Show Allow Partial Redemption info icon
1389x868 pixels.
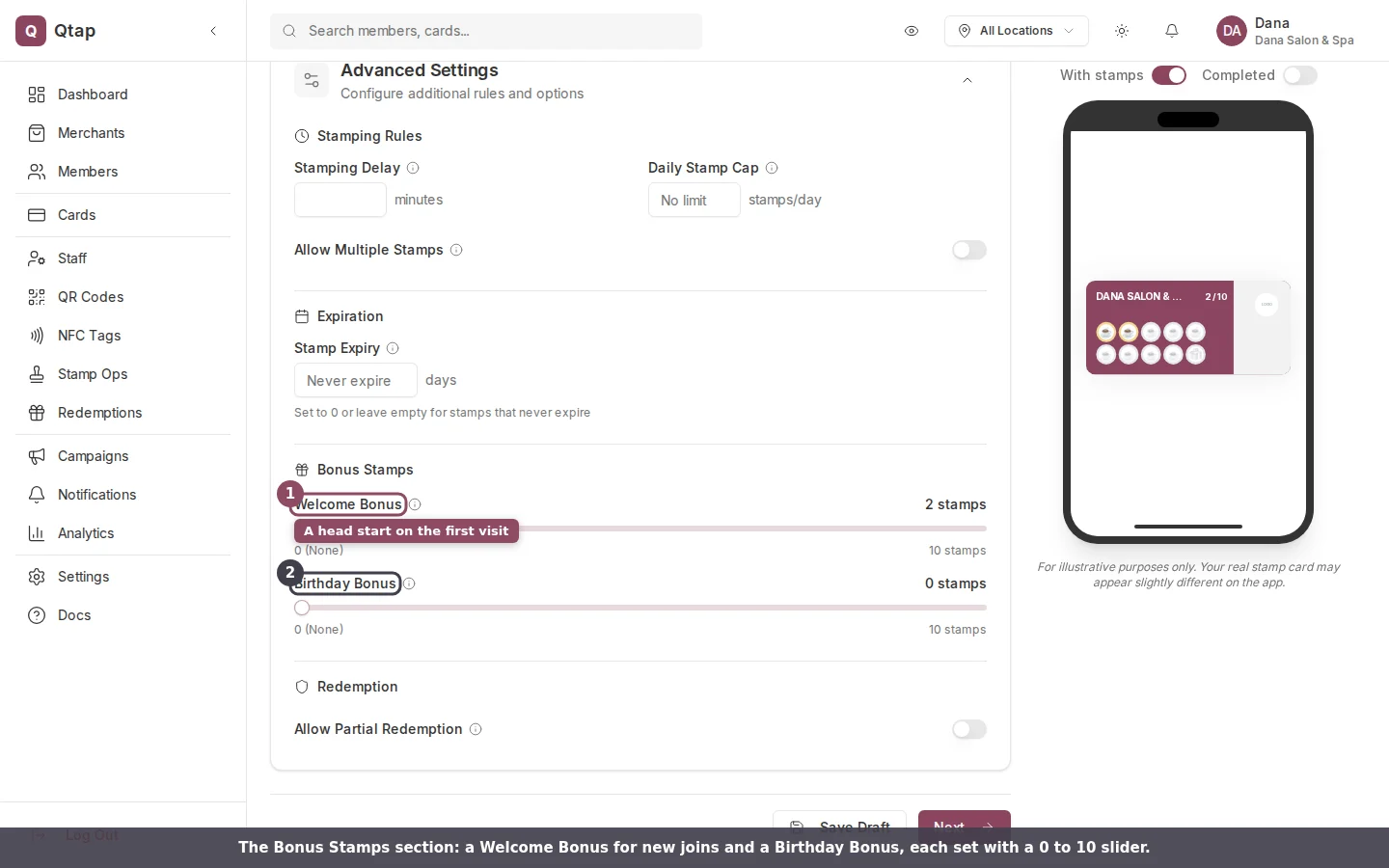point(476,729)
